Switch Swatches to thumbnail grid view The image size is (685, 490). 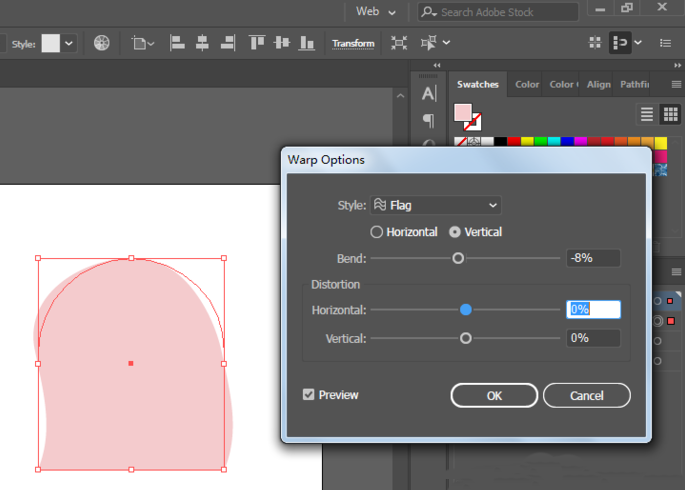point(671,114)
